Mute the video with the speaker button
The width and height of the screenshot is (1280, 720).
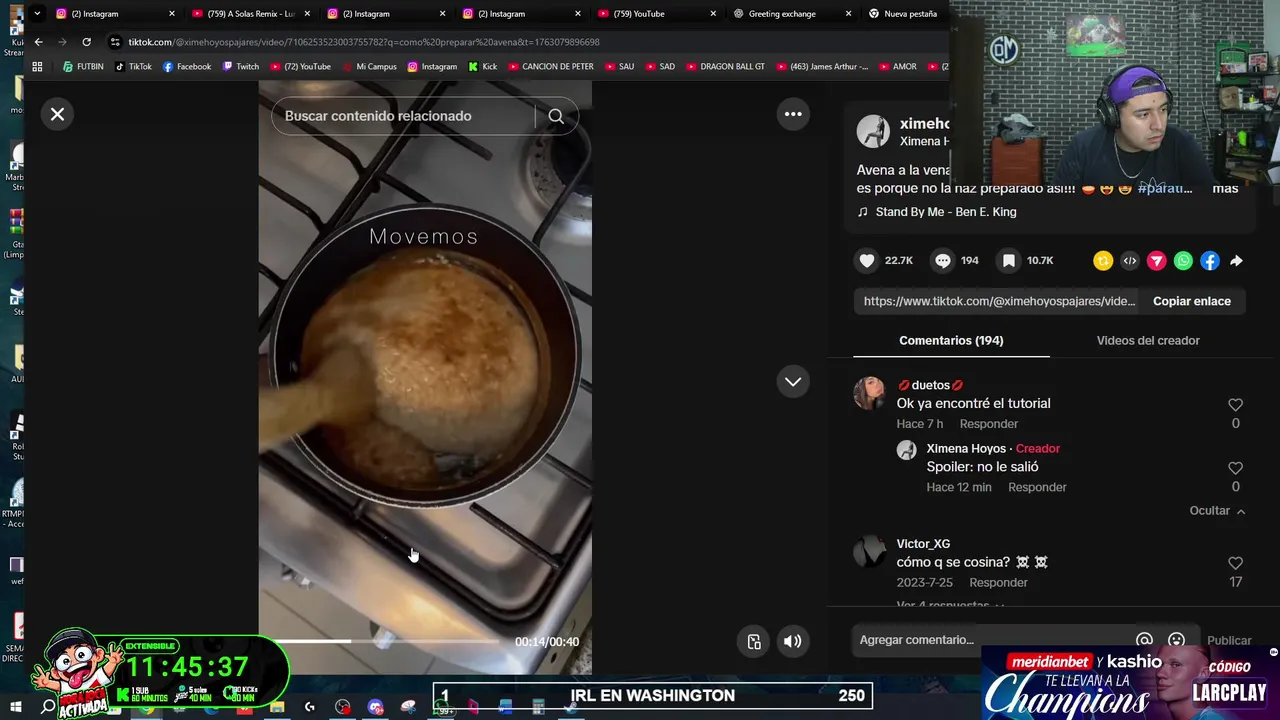pos(792,642)
